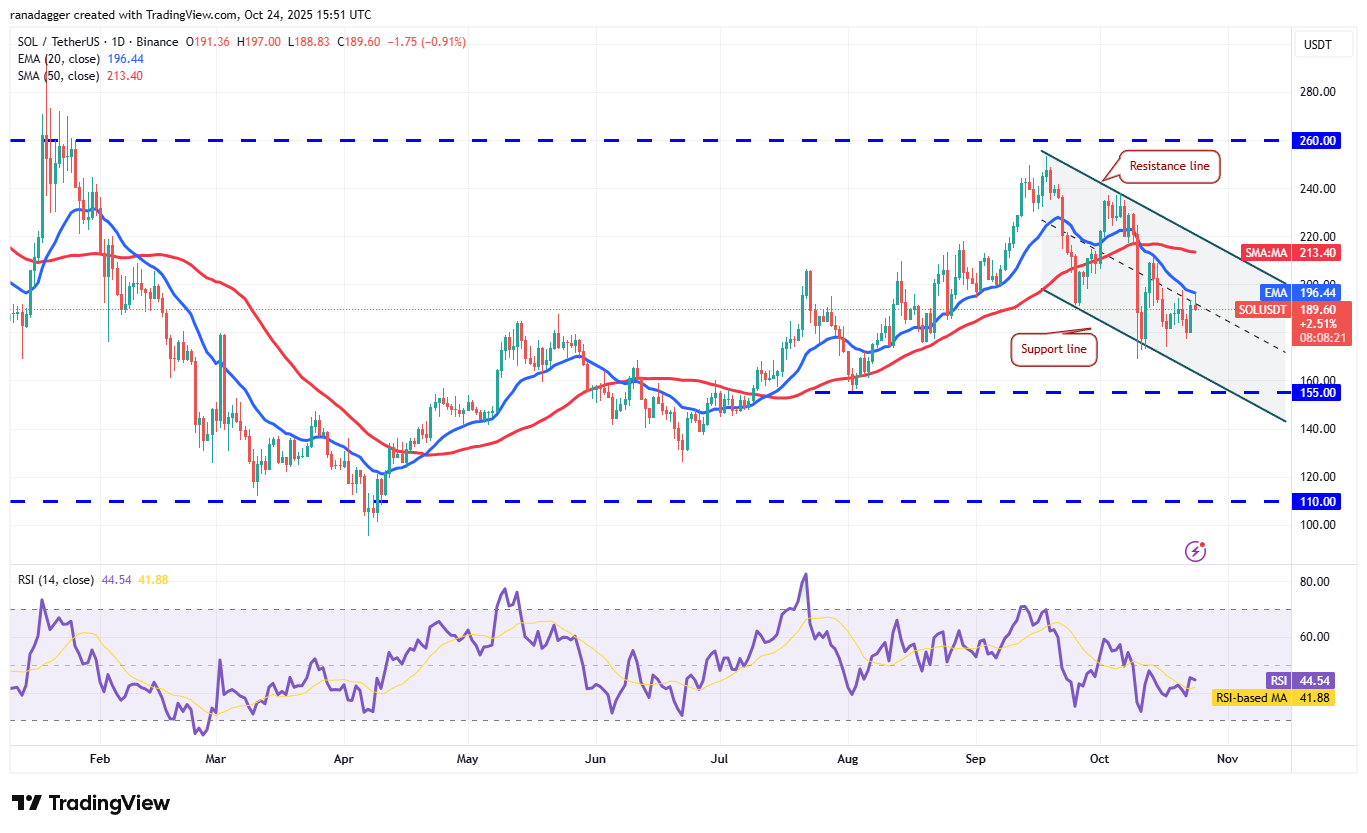The image size is (1367, 833).
Task: Click the purple lightning quick-trade icon on the chart
Action: coord(1196,550)
